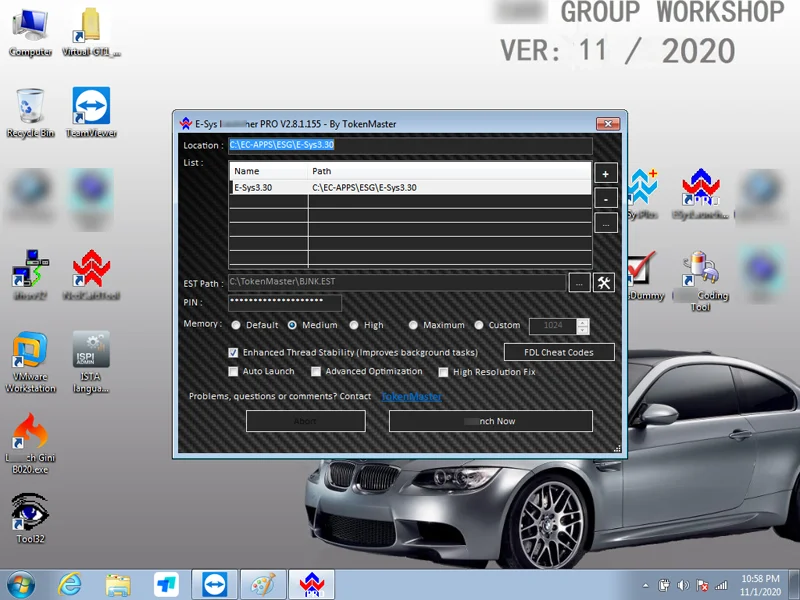Toggle Enhanced Thread Stability checkbox
The image size is (800, 600).
(x=233, y=353)
